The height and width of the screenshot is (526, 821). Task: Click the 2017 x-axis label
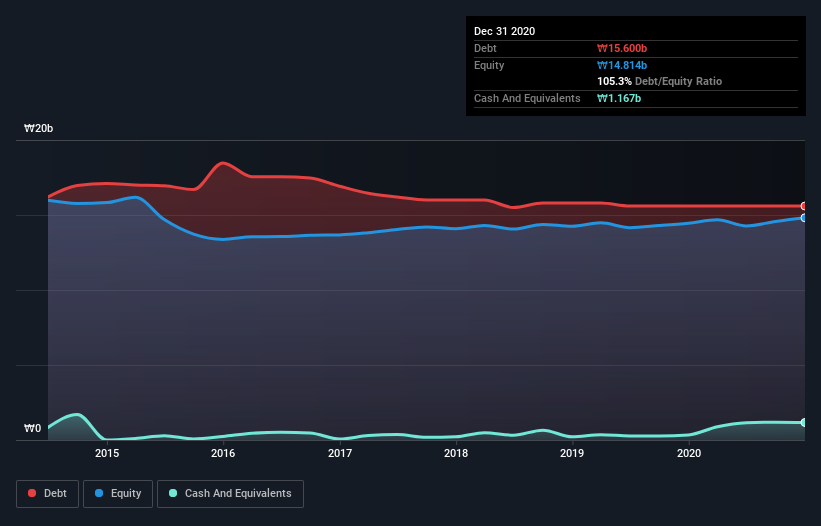340,453
